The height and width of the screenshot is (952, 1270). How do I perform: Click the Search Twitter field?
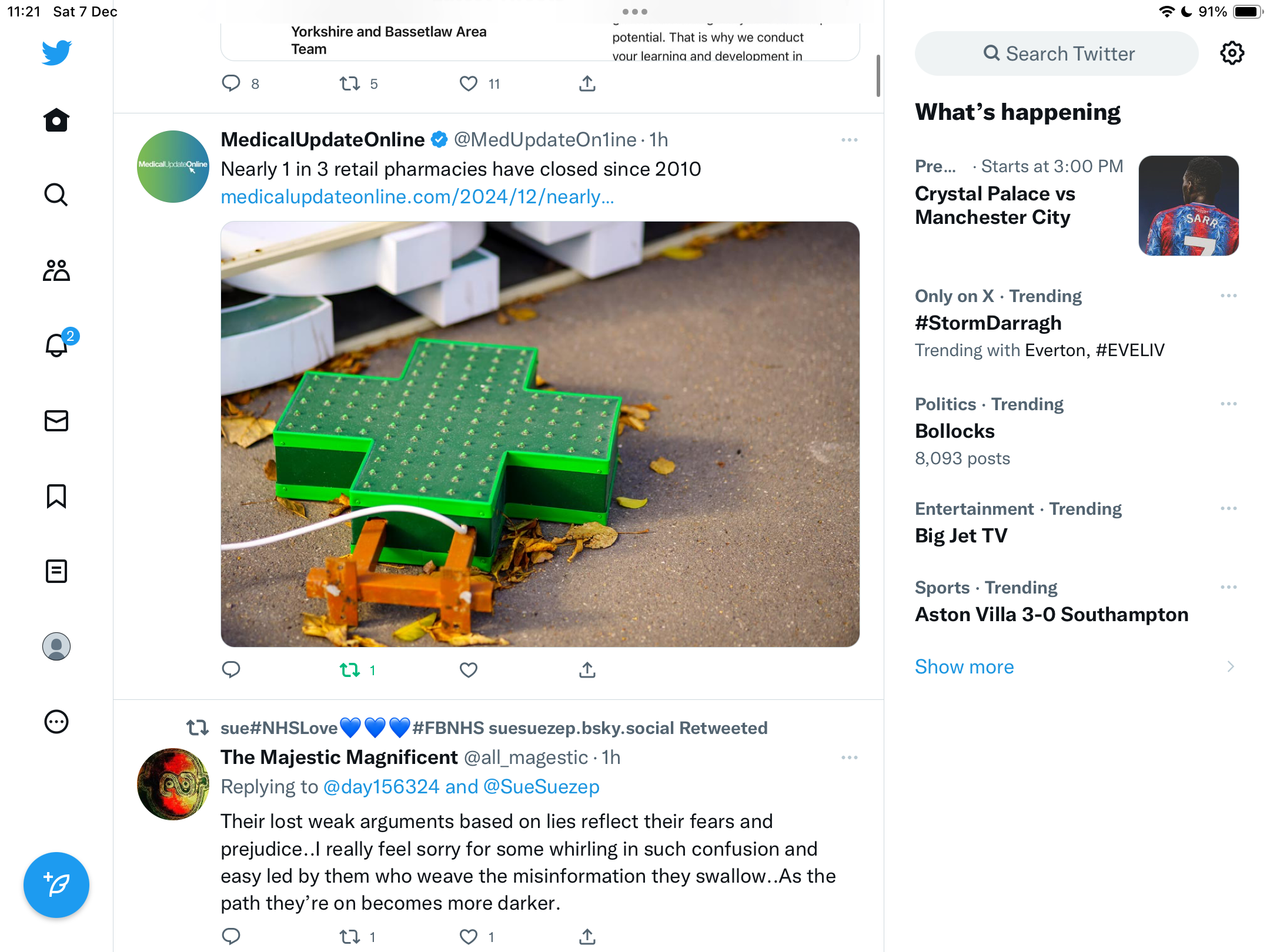(x=1057, y=53)
